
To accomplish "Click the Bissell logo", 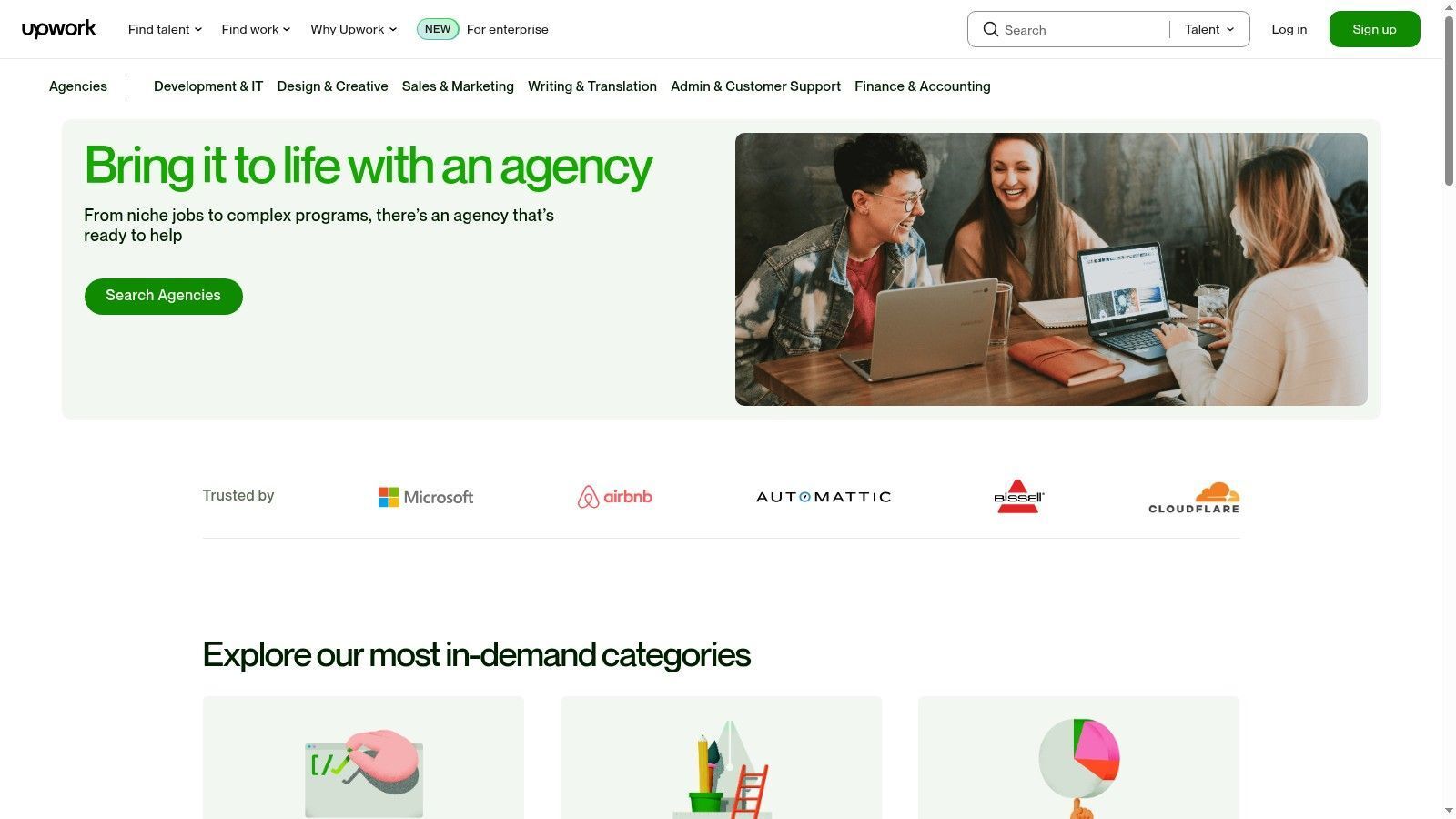I will click(1018, 497).
